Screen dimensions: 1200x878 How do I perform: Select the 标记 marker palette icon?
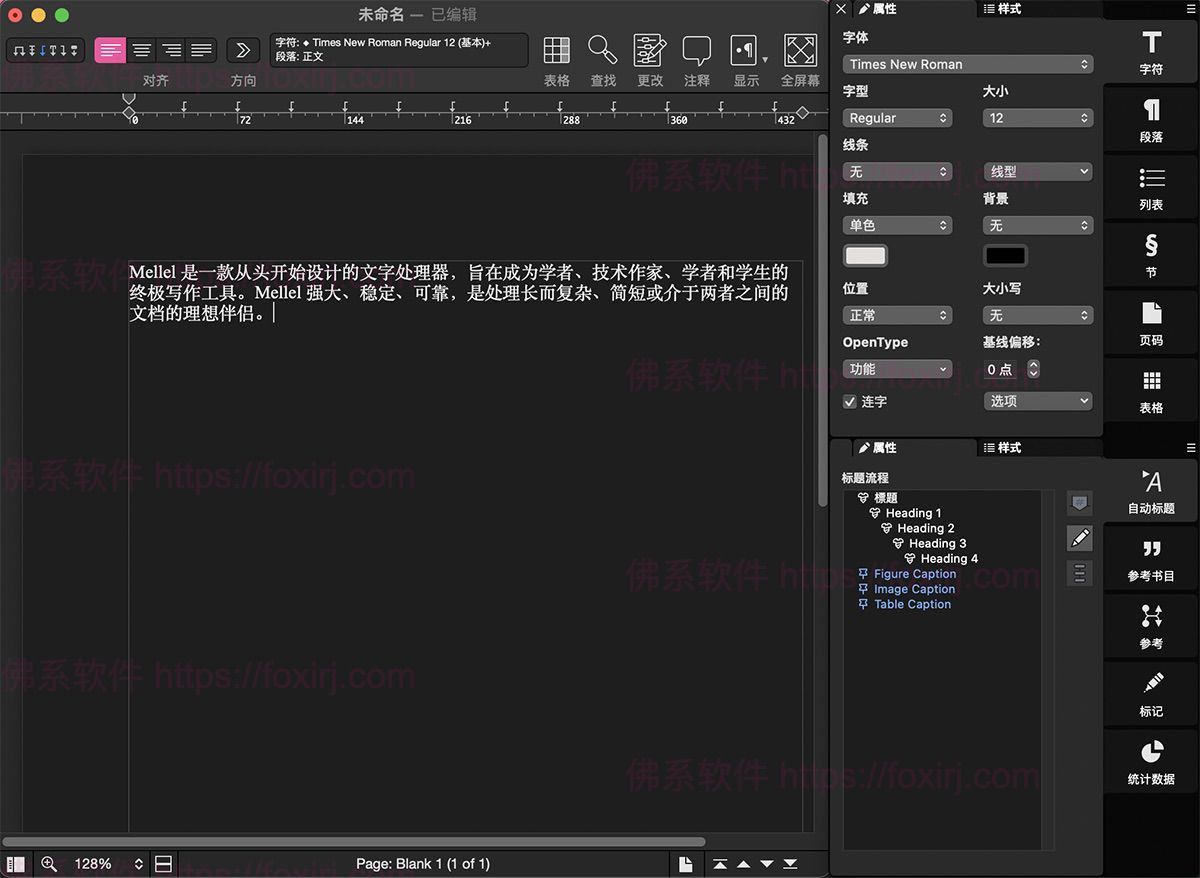[1151, 694]
